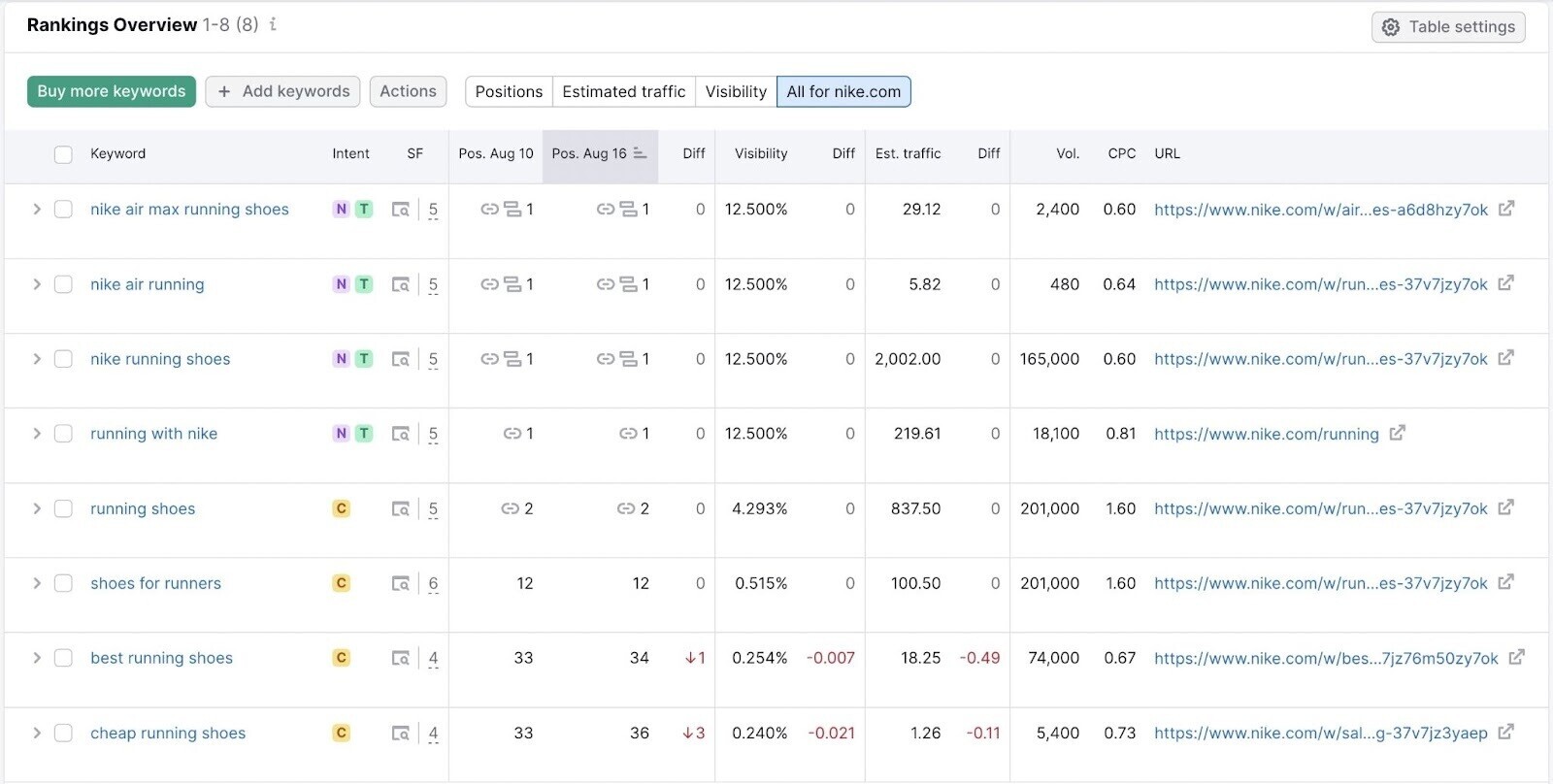Screen dimensions: 1553x784
Task: Open the best running shoes keyword link
Action: point(161,658)
